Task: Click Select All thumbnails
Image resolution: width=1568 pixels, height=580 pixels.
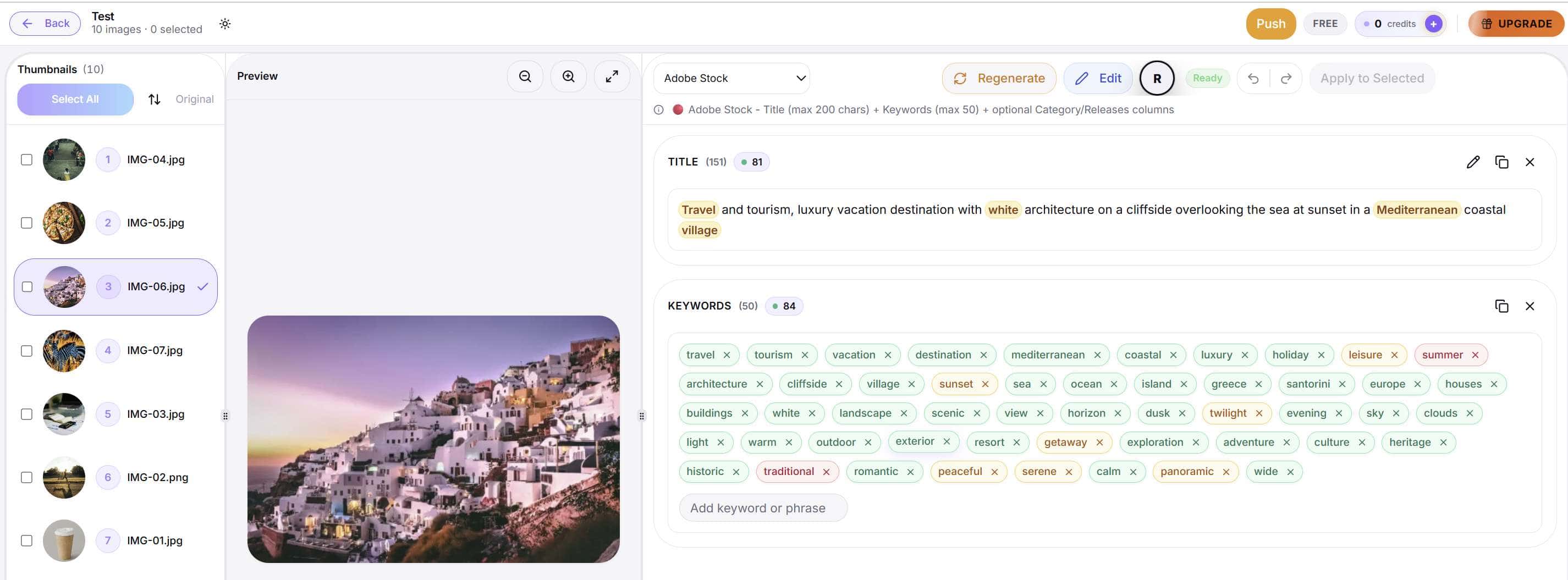Action: pos(75,99)
